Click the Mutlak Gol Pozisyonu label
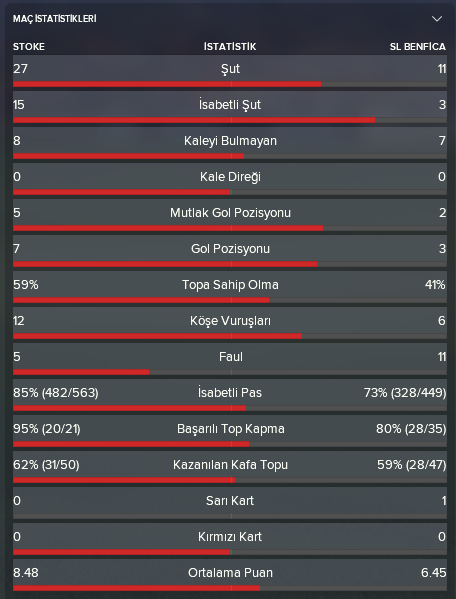456x599 pixels. pos(230,213)
